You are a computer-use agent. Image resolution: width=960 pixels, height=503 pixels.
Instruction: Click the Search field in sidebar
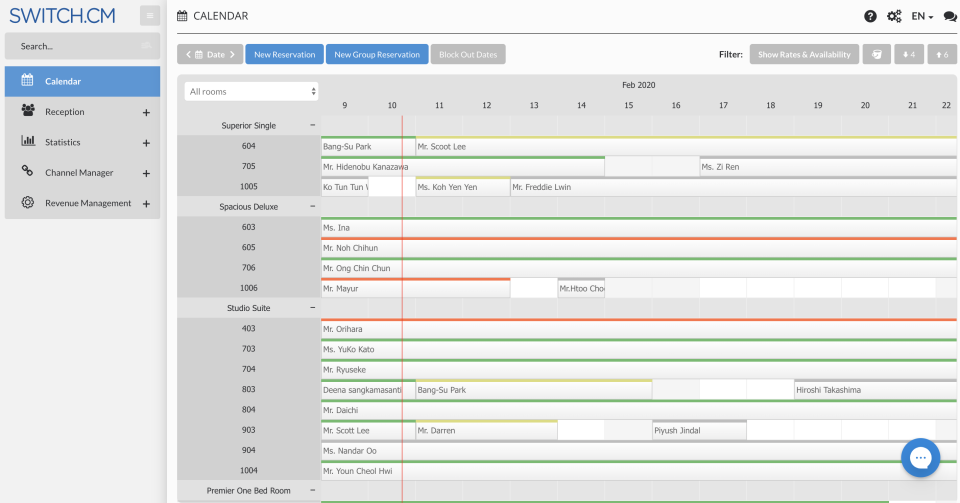83,47
